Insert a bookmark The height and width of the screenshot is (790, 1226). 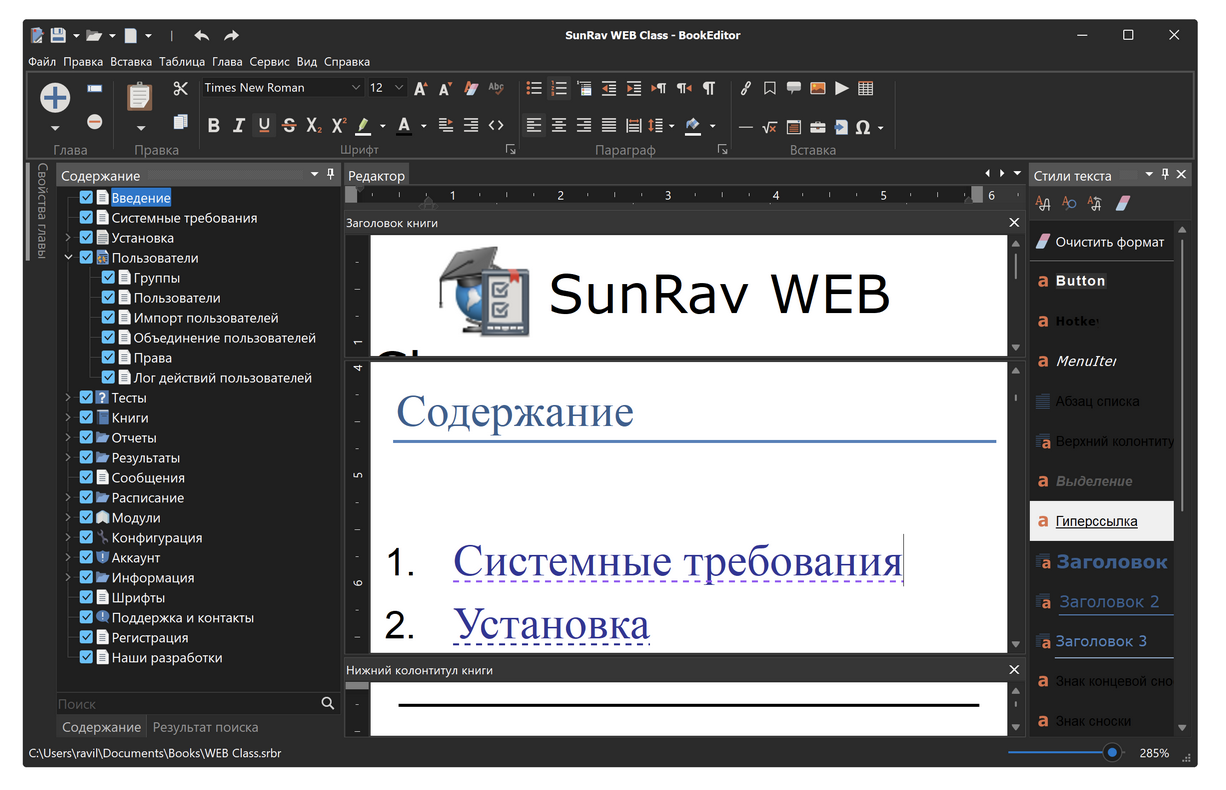click(x=770, y=88)
